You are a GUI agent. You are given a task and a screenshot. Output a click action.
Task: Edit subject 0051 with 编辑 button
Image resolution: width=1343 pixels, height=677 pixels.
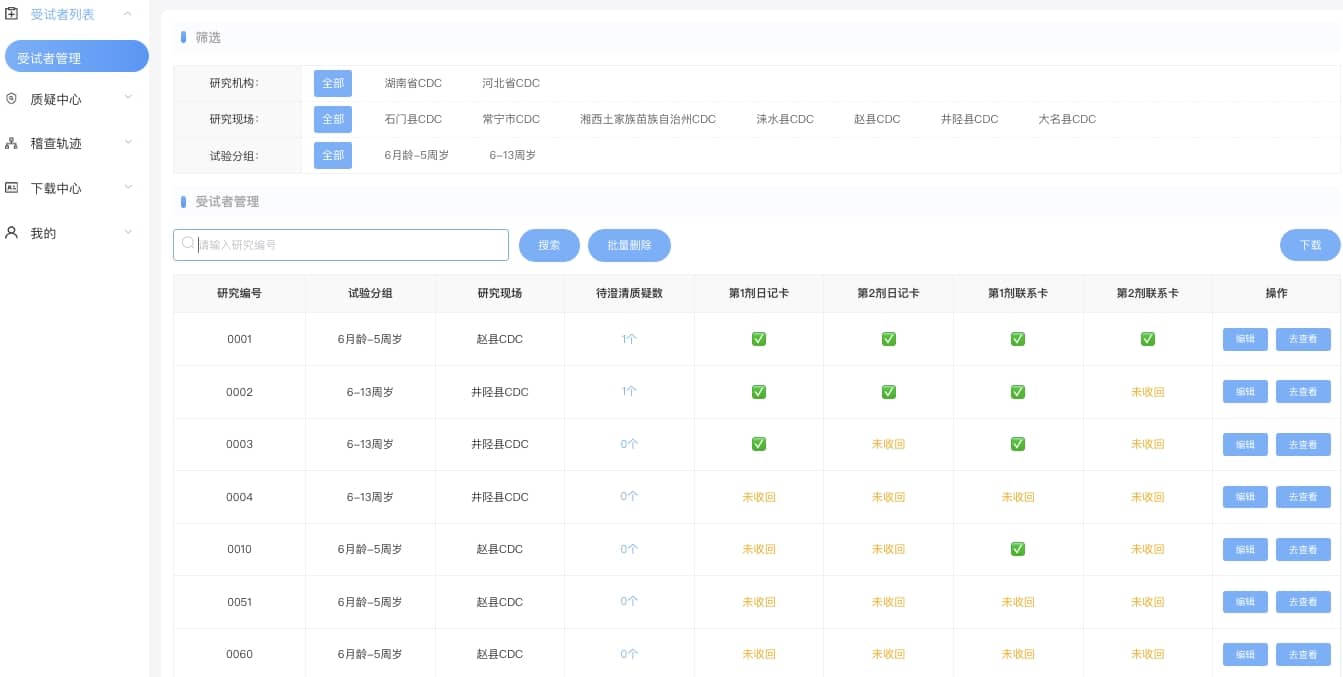(x=1245, y=602)
